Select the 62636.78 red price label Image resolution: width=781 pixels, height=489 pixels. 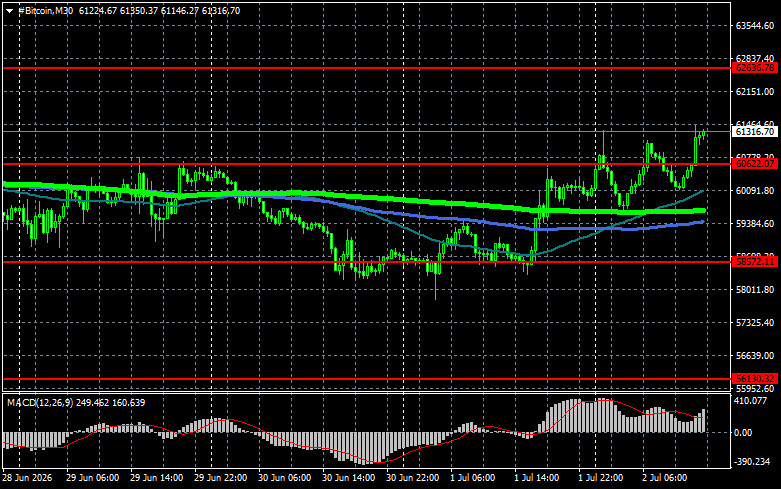pyautogui.click(x=755, y=68)
